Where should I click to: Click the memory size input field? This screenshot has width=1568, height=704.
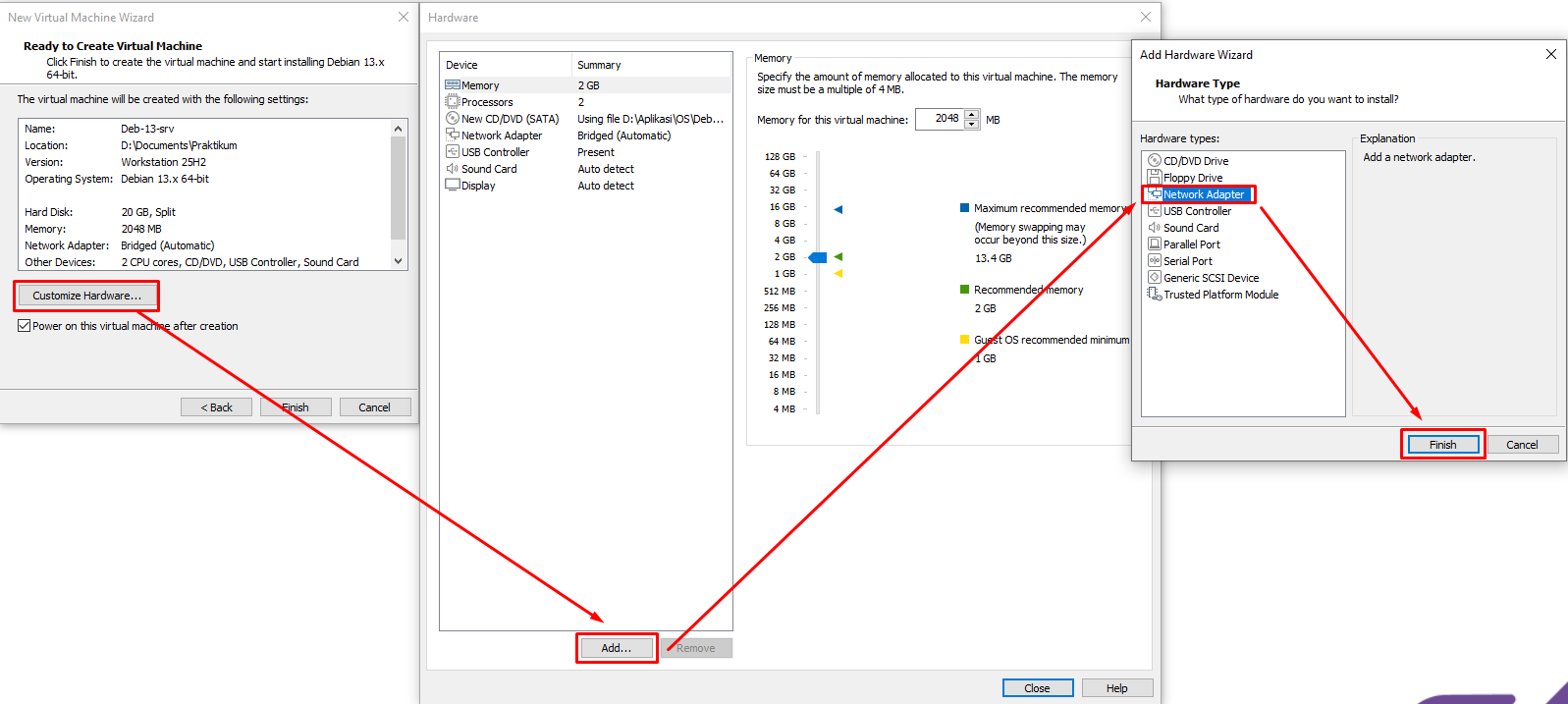940,120
